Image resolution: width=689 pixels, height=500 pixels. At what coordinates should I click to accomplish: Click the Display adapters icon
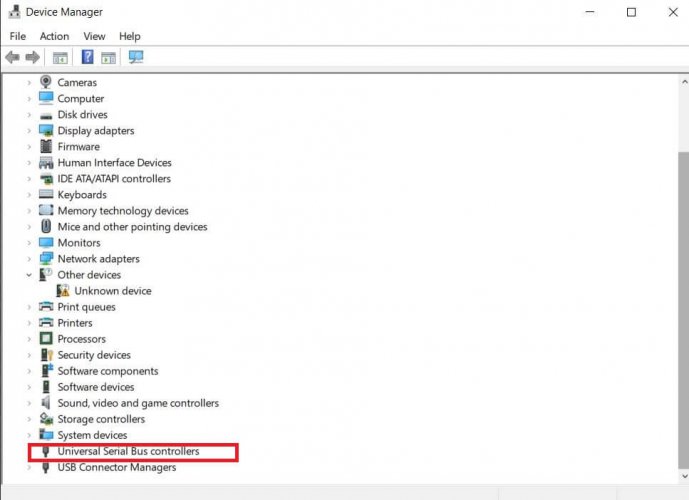click(x=46, y=130)
